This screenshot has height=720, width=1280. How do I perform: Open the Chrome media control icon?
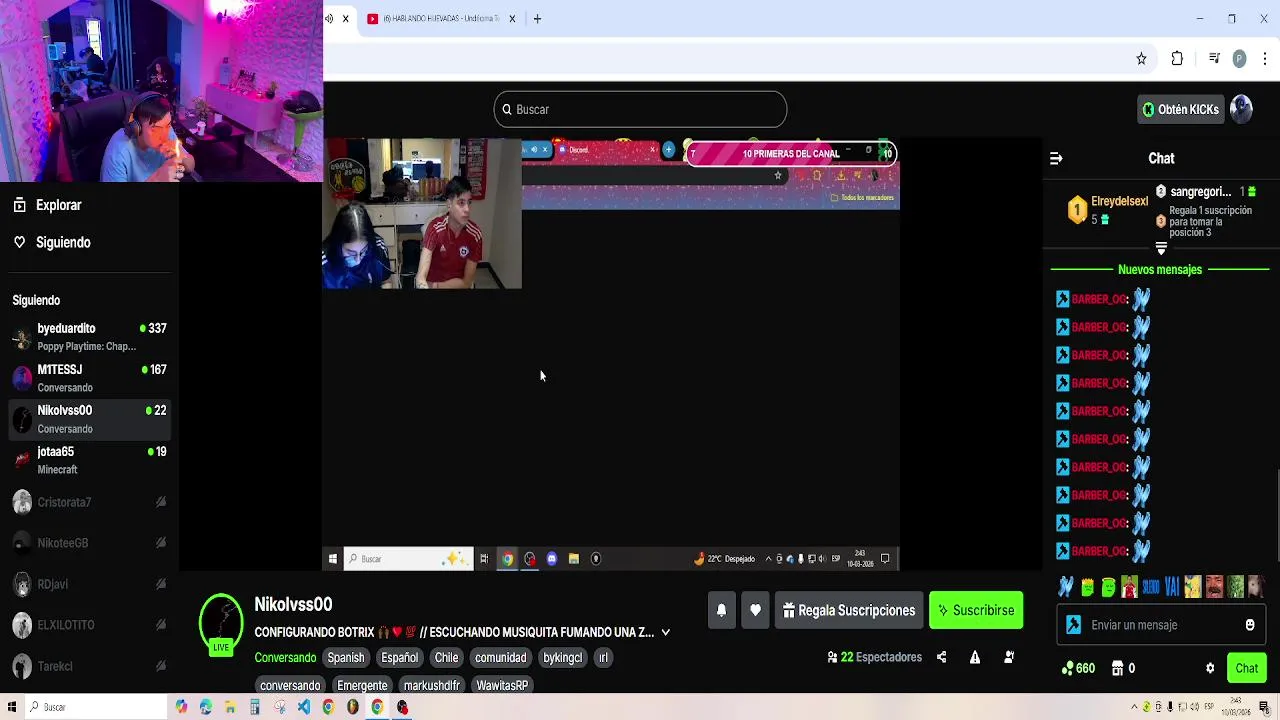pos(1214,59)
